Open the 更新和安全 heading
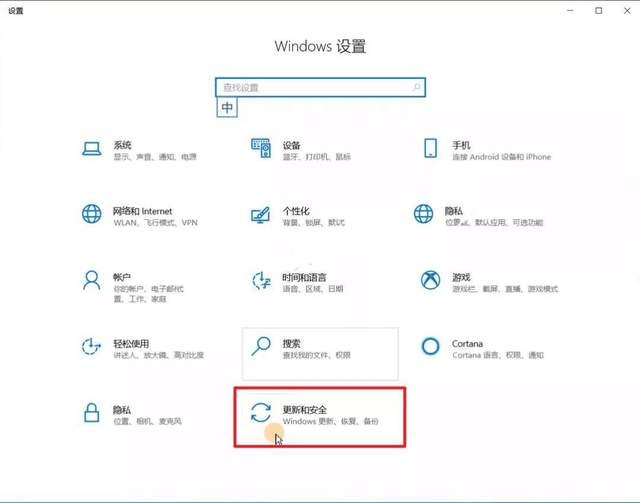Image resolution: width=640 pixels, height=503 pixels. click(304, 410)
